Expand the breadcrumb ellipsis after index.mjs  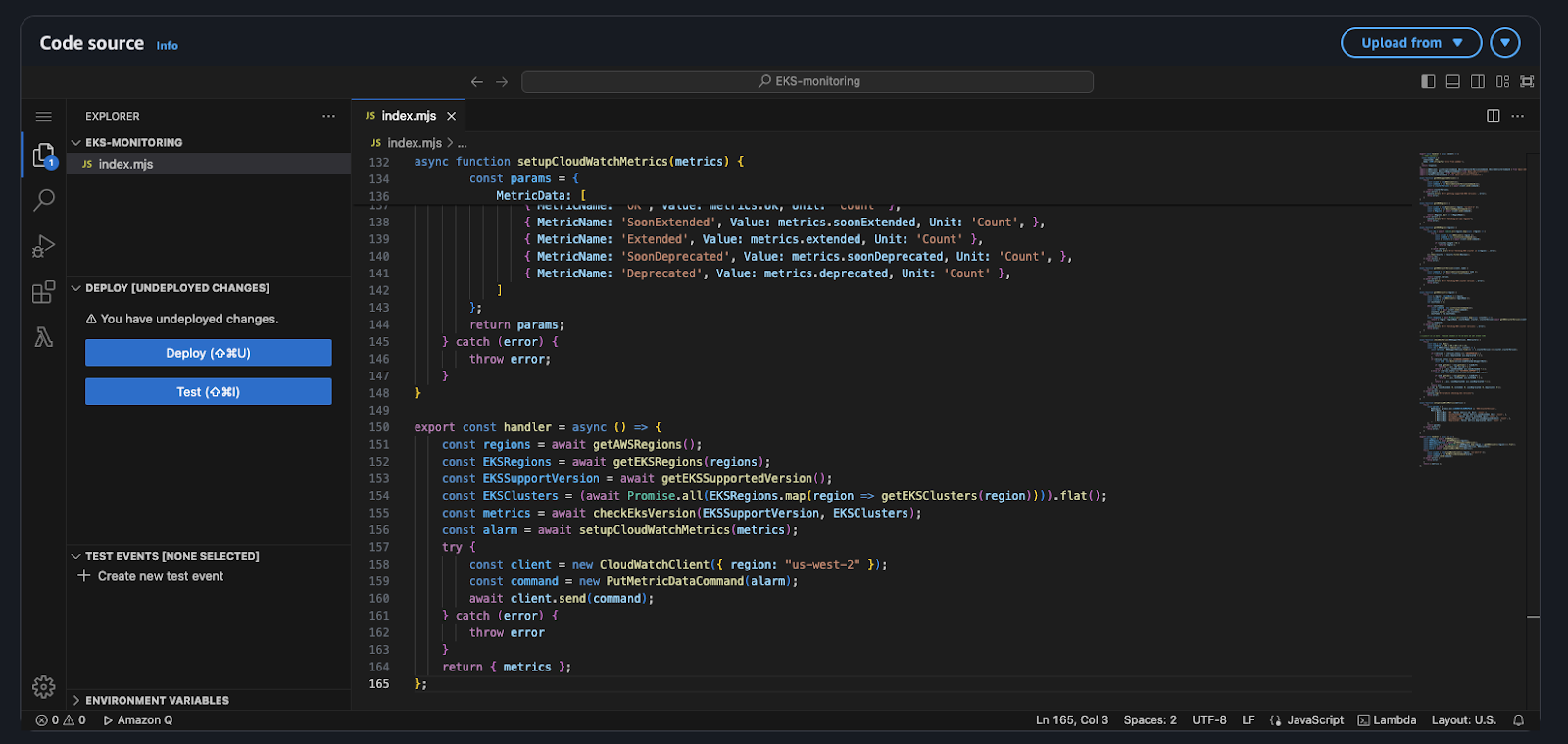[463, 143]
